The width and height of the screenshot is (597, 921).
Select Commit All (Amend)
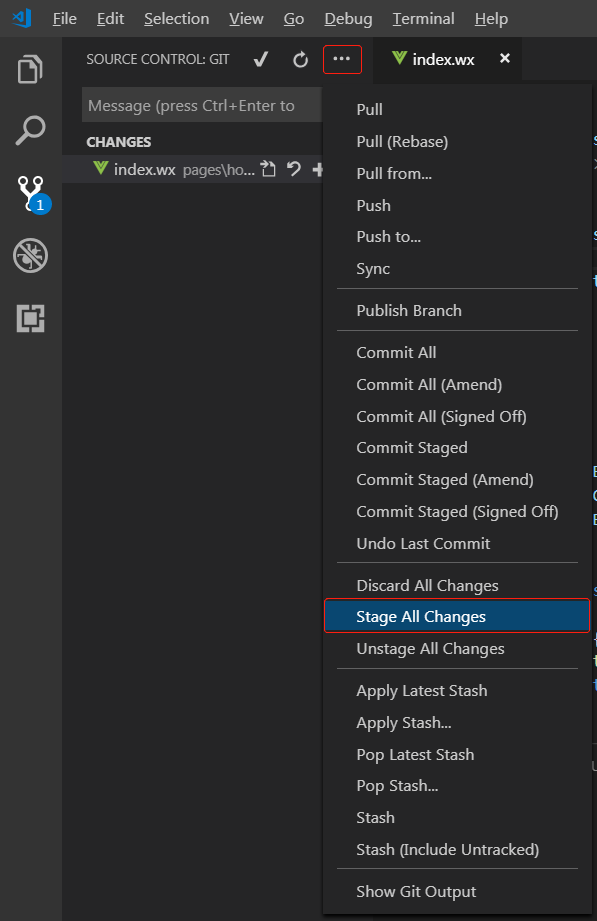(457, 384)
